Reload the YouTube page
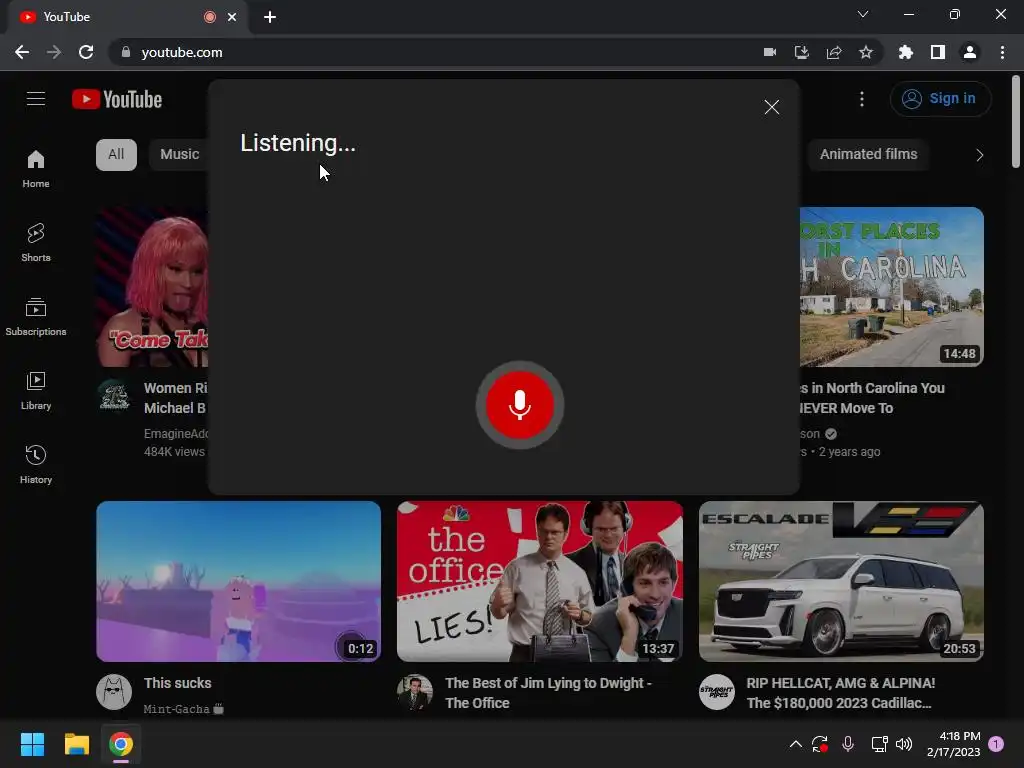Viewport: 1024px width, 768px height. coord(86,52)
